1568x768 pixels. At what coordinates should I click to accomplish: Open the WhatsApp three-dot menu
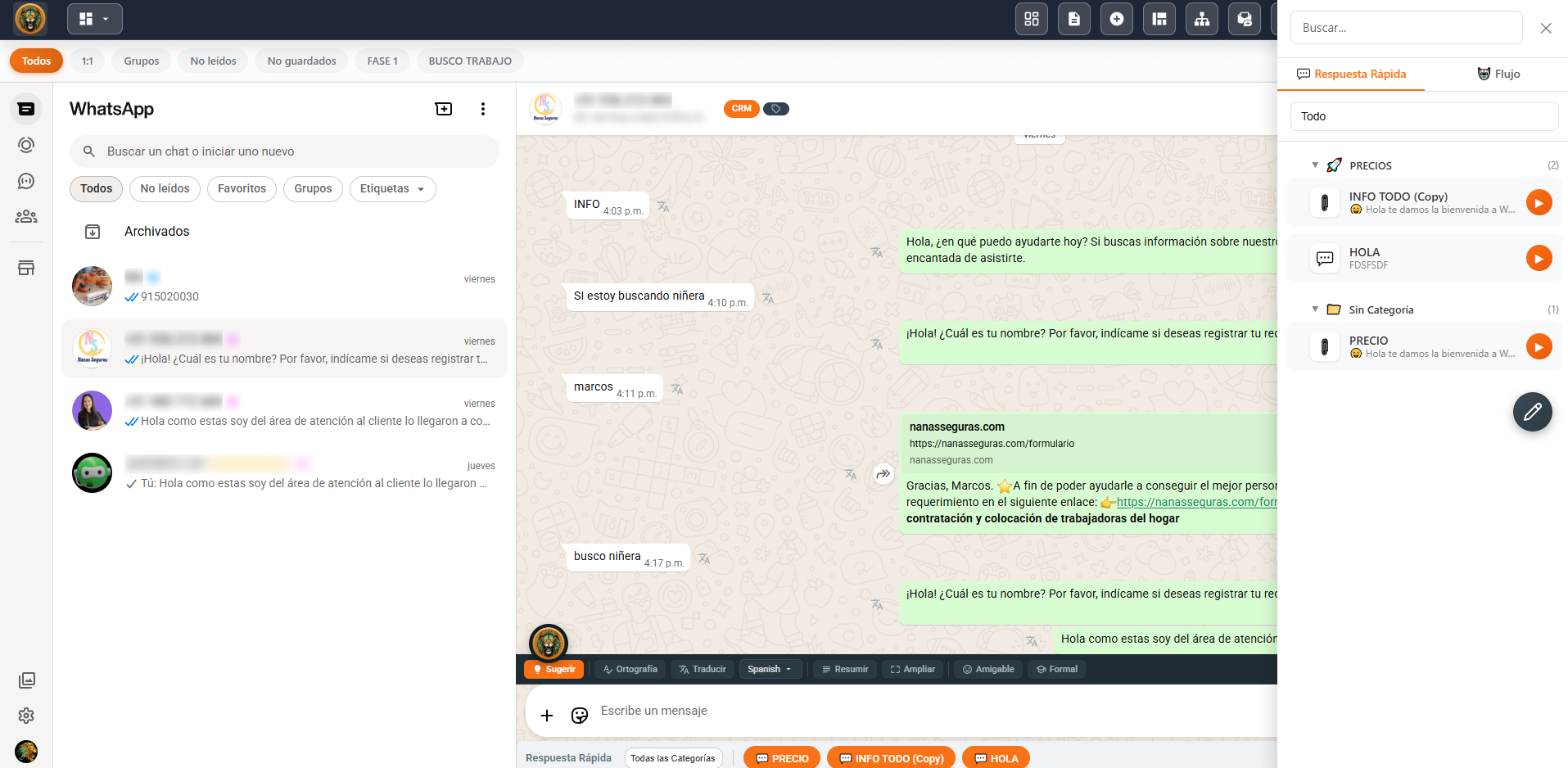483,109
